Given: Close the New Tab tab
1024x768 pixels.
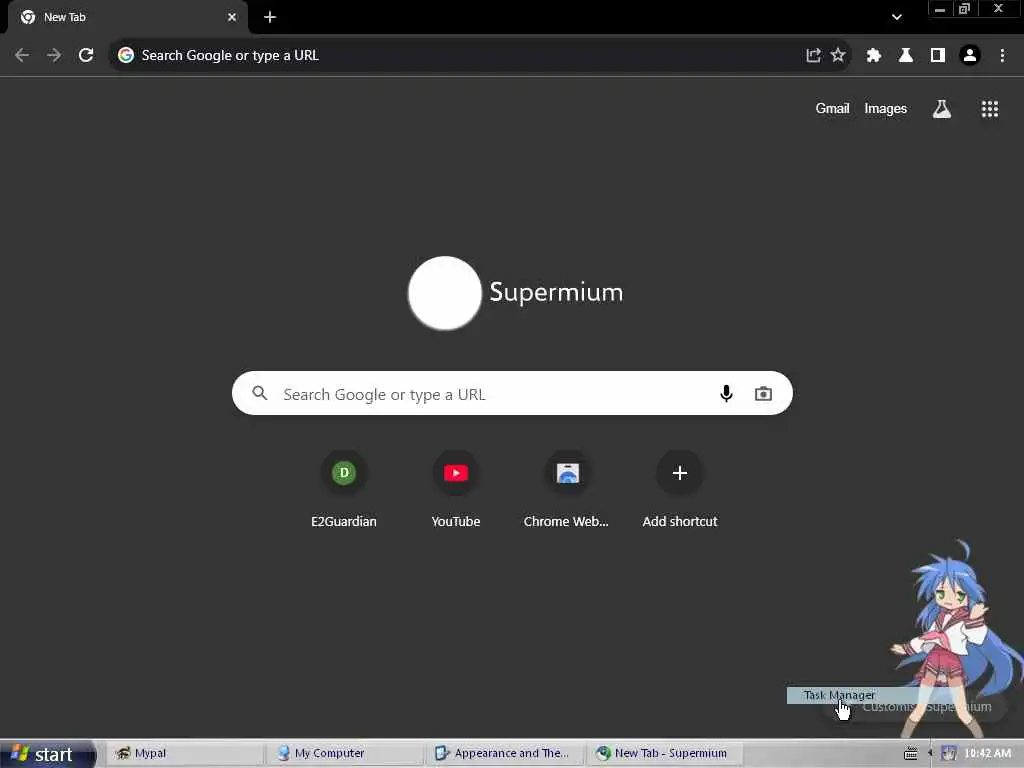Looking at the screenshot, I should tap(232, 17).
